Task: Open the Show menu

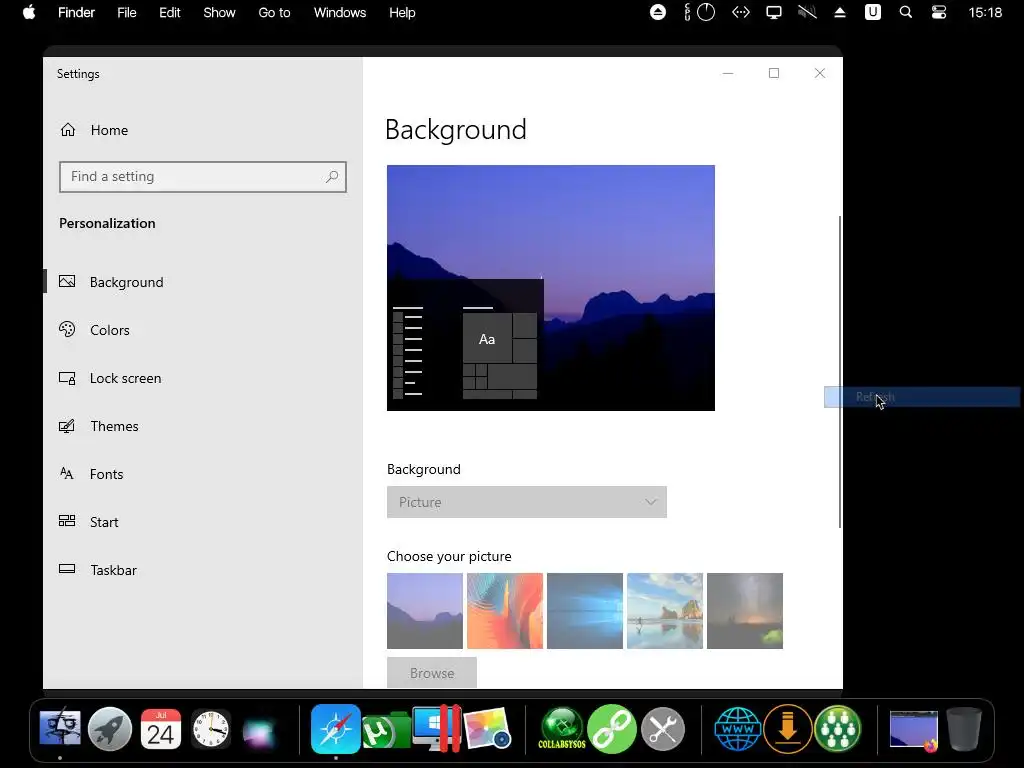Action: coord(219,12)
